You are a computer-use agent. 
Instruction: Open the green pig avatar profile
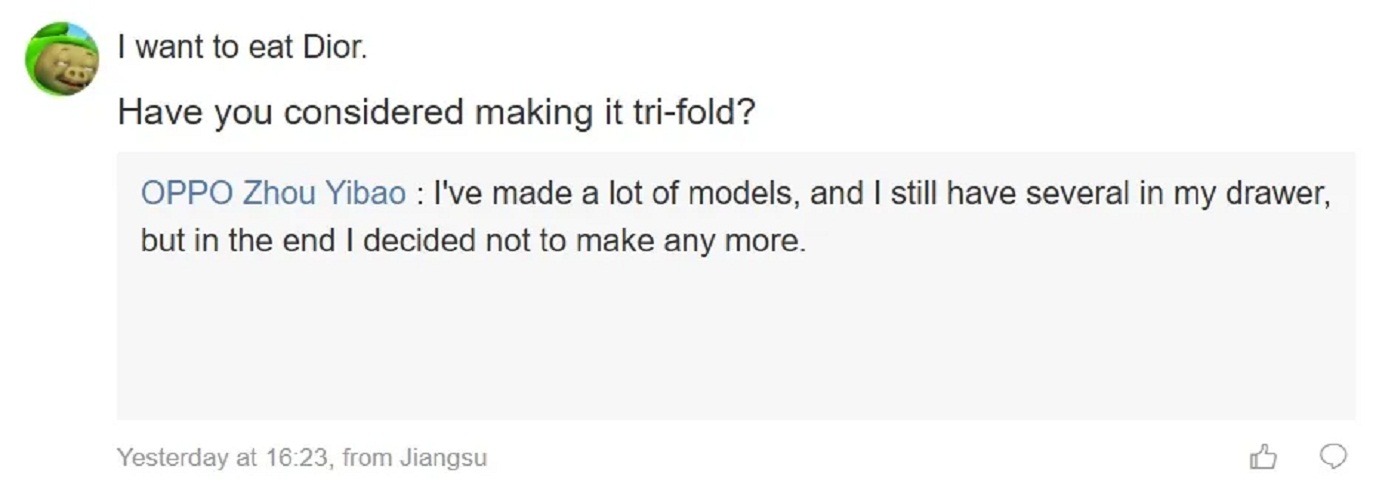point(62,60)
